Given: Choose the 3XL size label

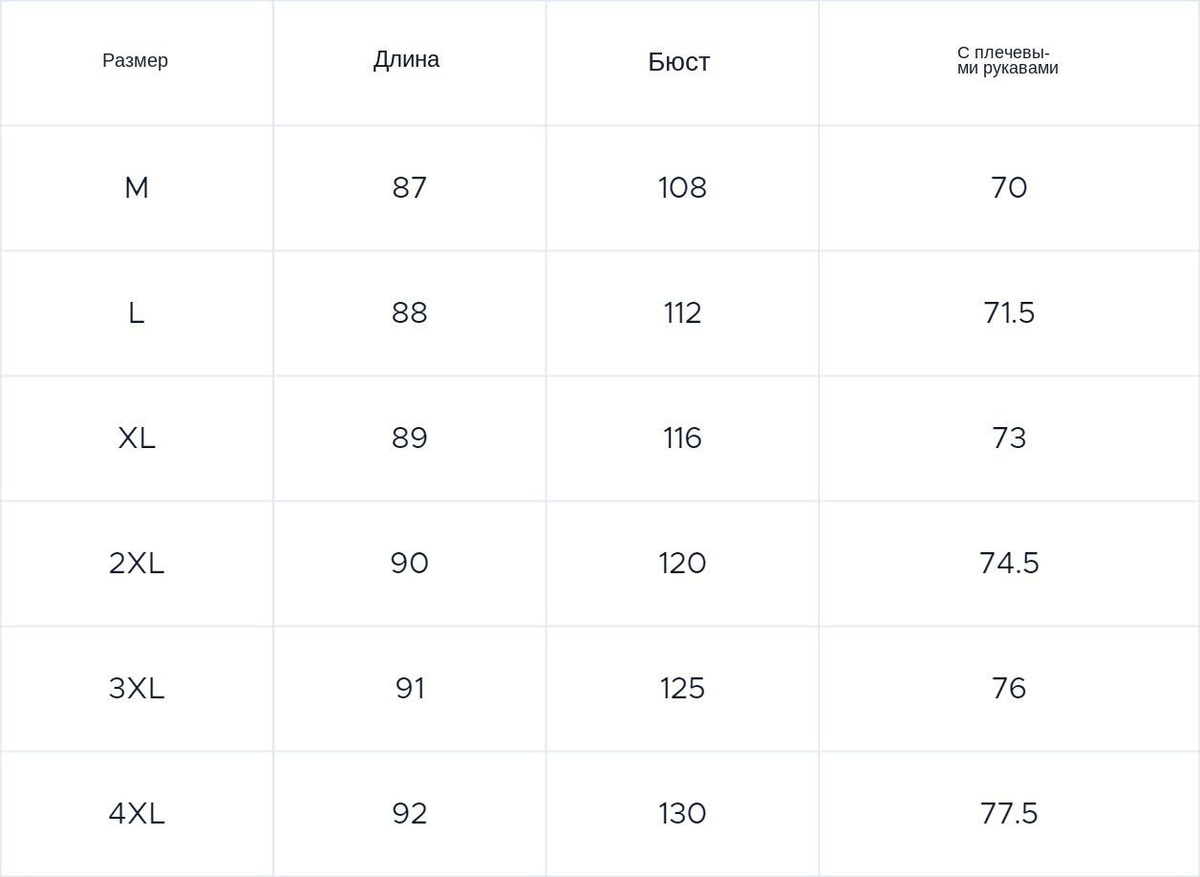Looking at the screenshot, I should [x=136, y=688].
